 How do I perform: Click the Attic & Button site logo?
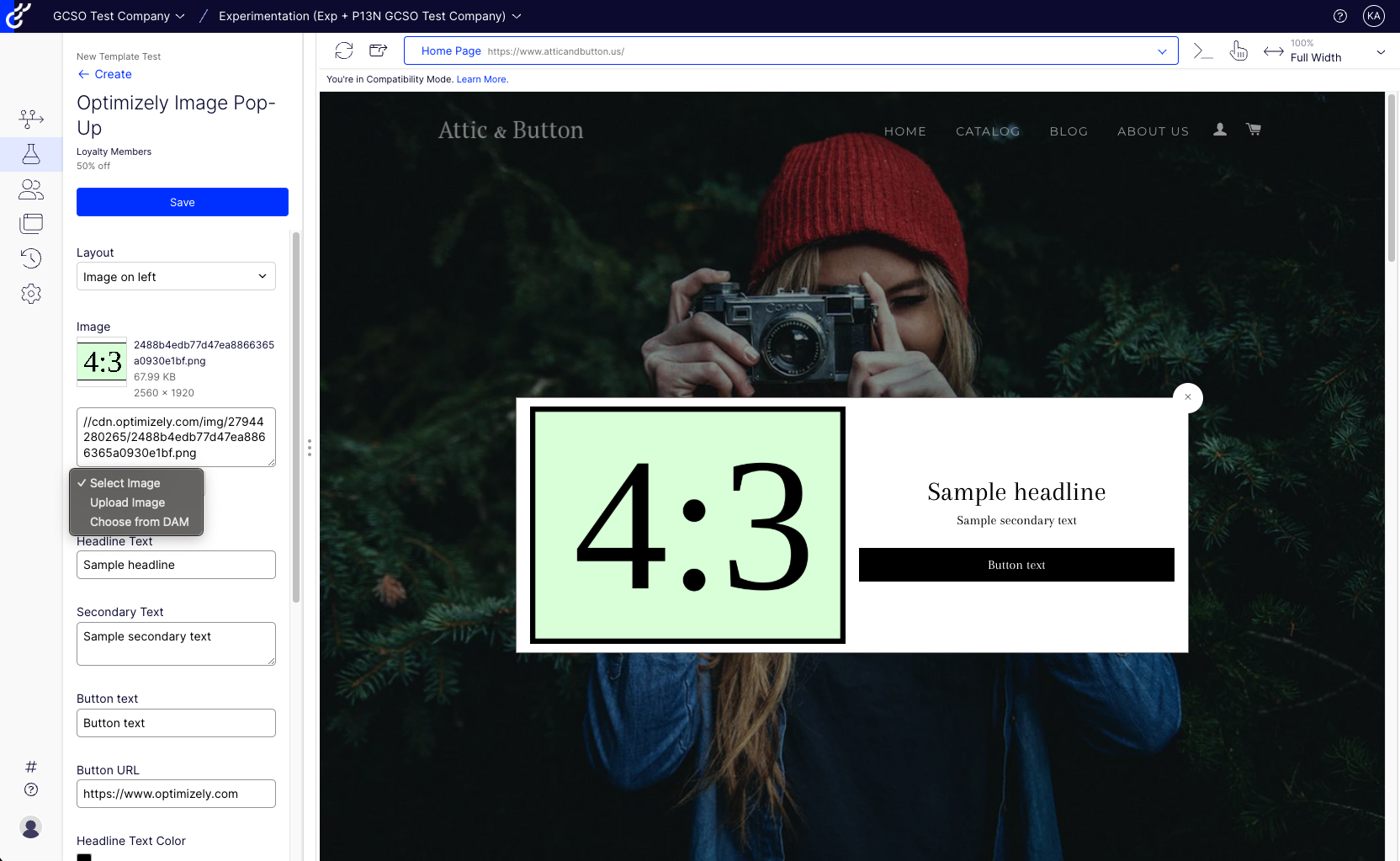click(511, 130)
